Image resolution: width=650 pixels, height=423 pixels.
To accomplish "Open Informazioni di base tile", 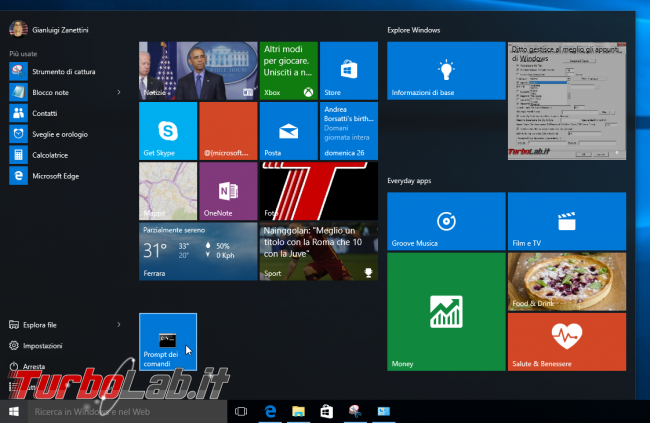I will click(446, 71).
